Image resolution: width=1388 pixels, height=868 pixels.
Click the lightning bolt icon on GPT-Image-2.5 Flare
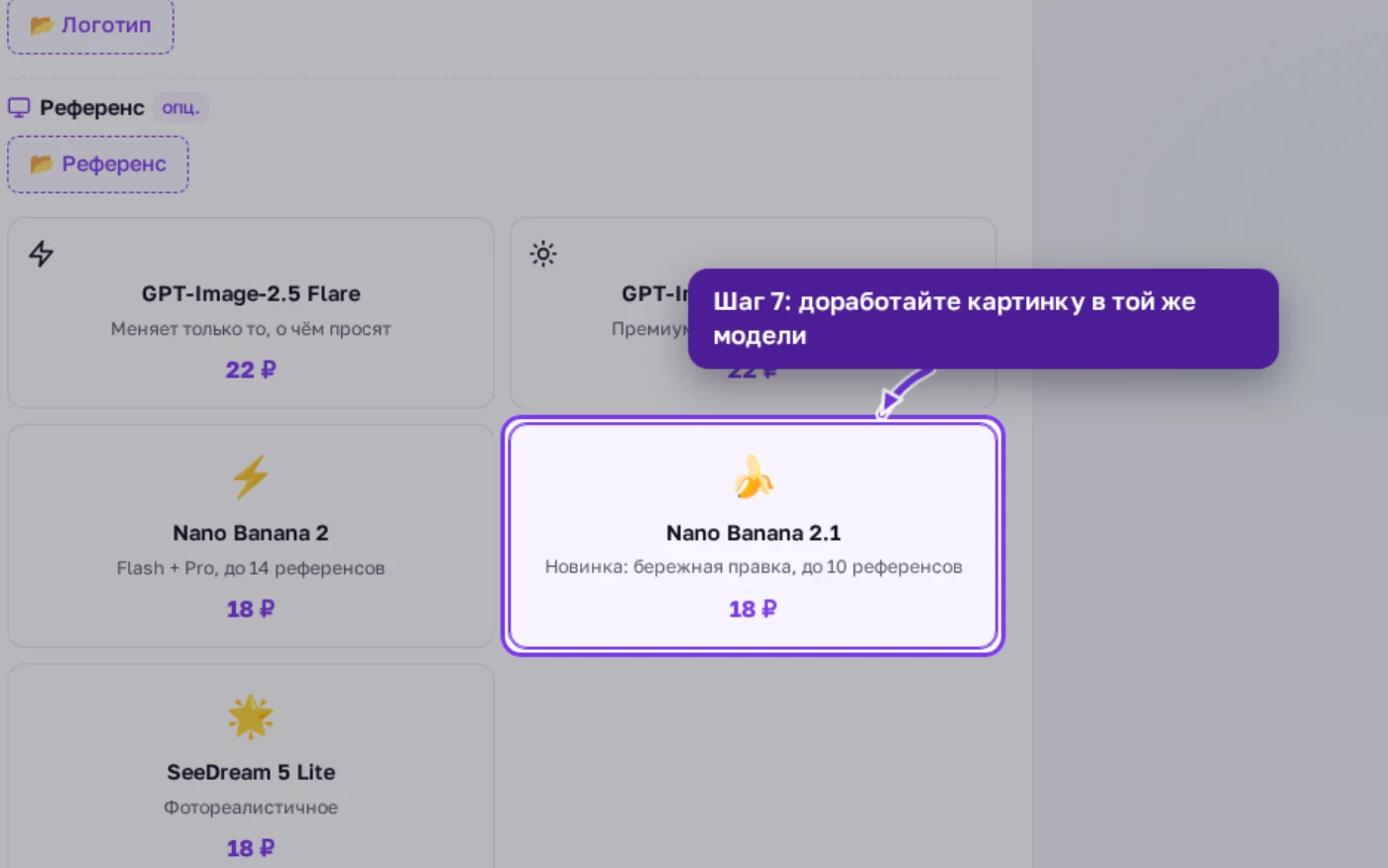(x=41, y=254)
